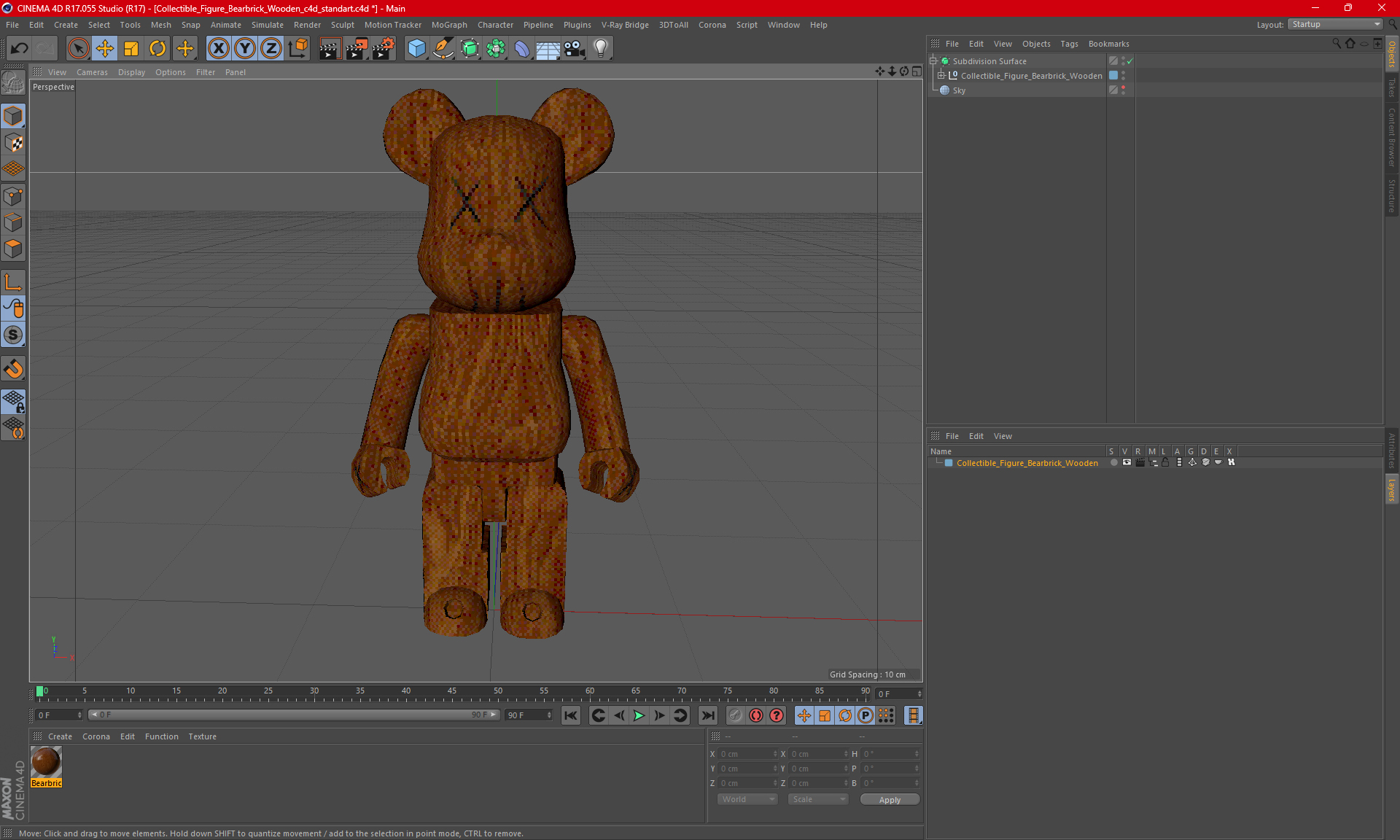Open the Scale mode dropdown

(818, 799)
